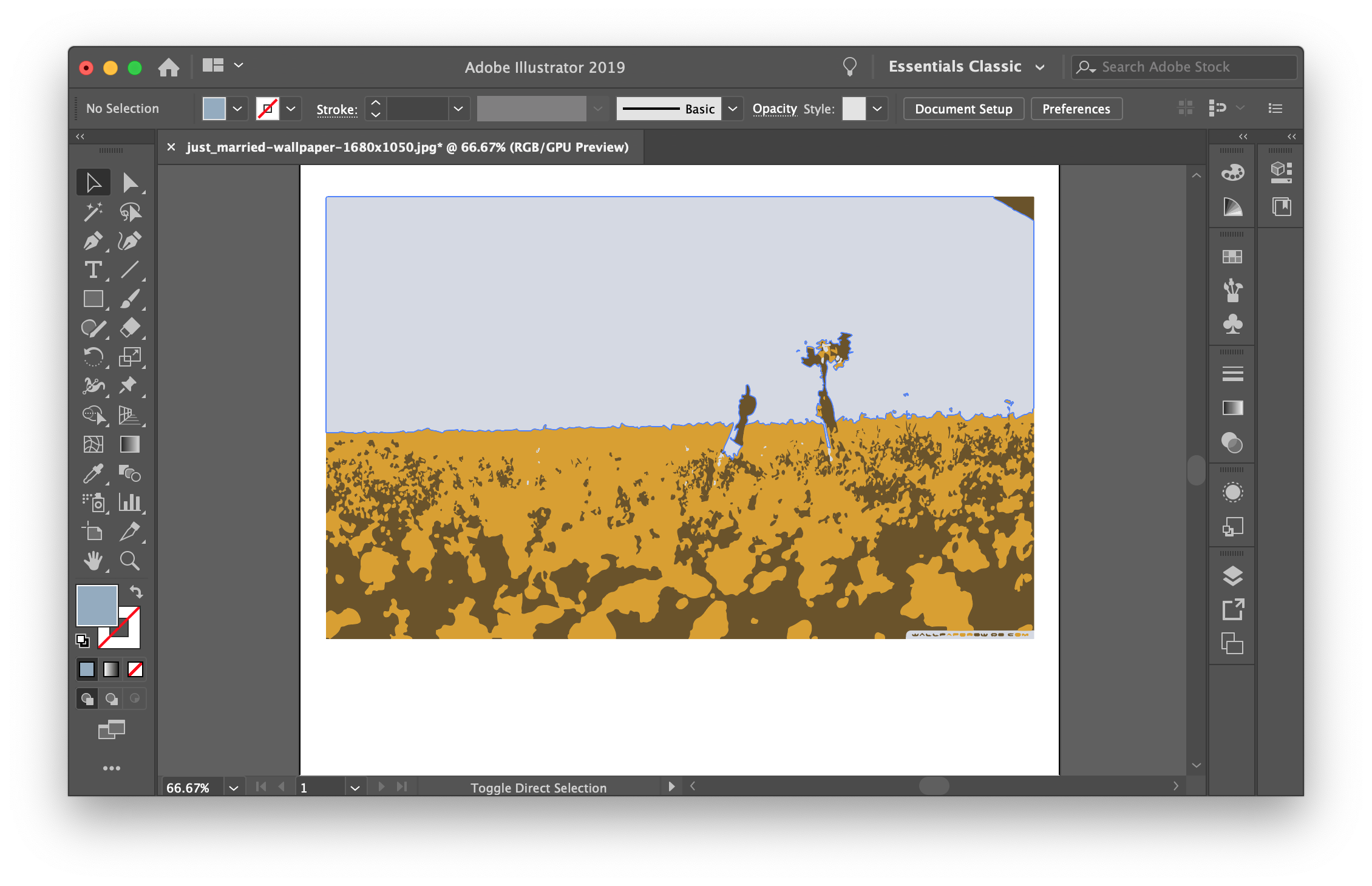Open the Layers panel icon
The width and height of the screenshot is (1372, 886).
[x=1232, y=576]
